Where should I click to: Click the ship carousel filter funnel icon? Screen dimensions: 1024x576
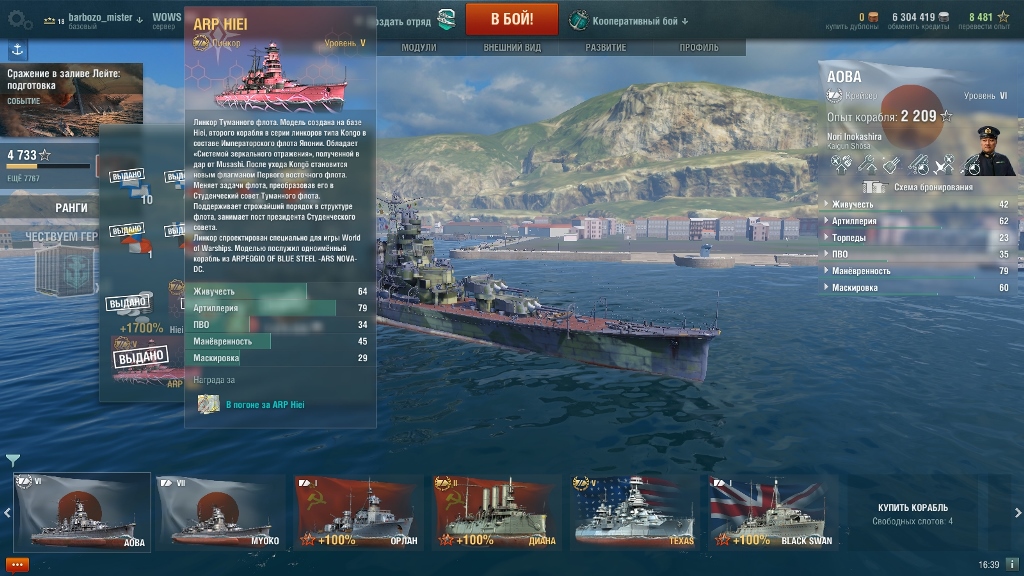click(x=12, y=460)
